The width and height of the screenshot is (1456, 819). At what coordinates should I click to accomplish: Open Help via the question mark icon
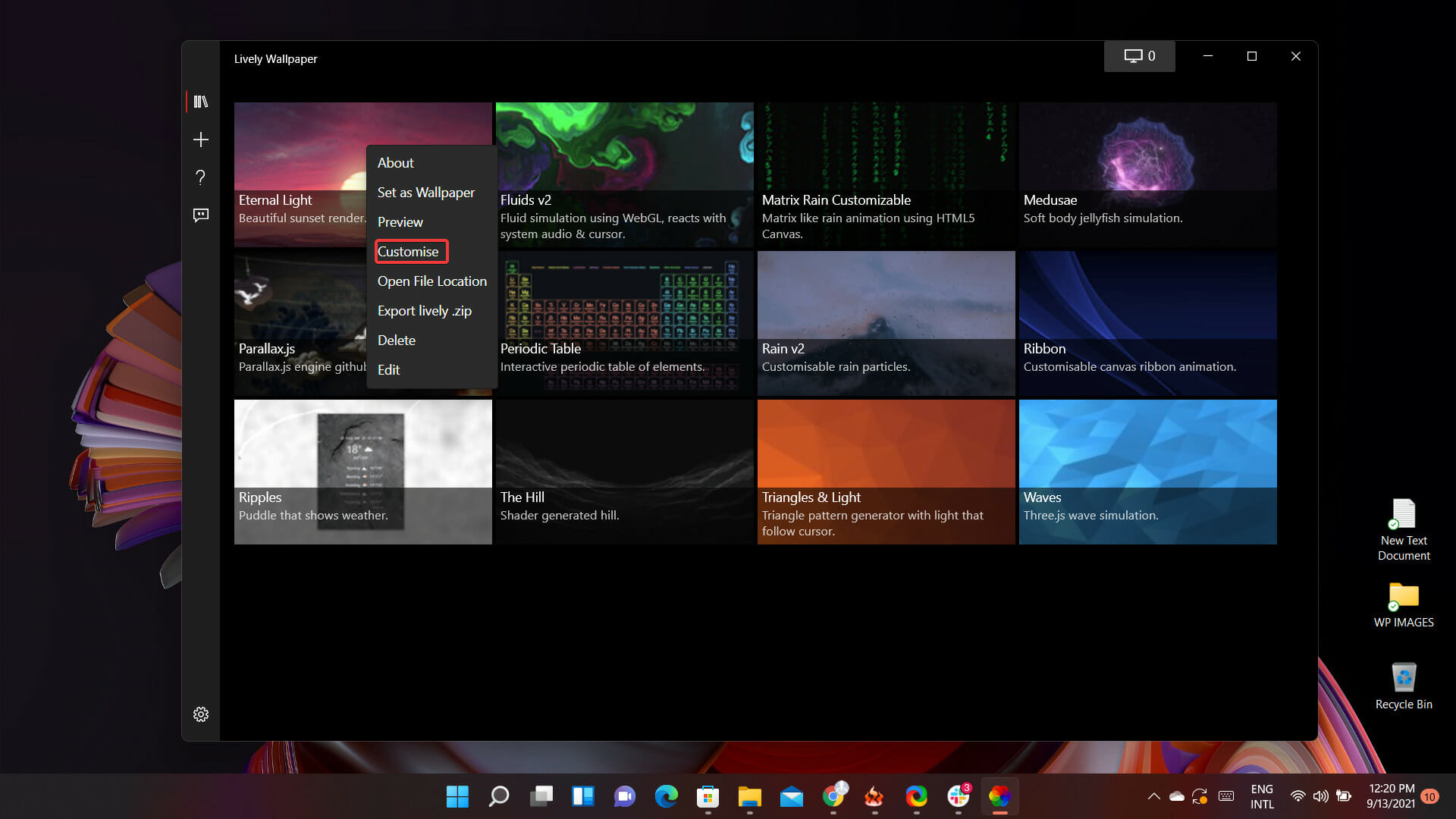coord(200,177)
